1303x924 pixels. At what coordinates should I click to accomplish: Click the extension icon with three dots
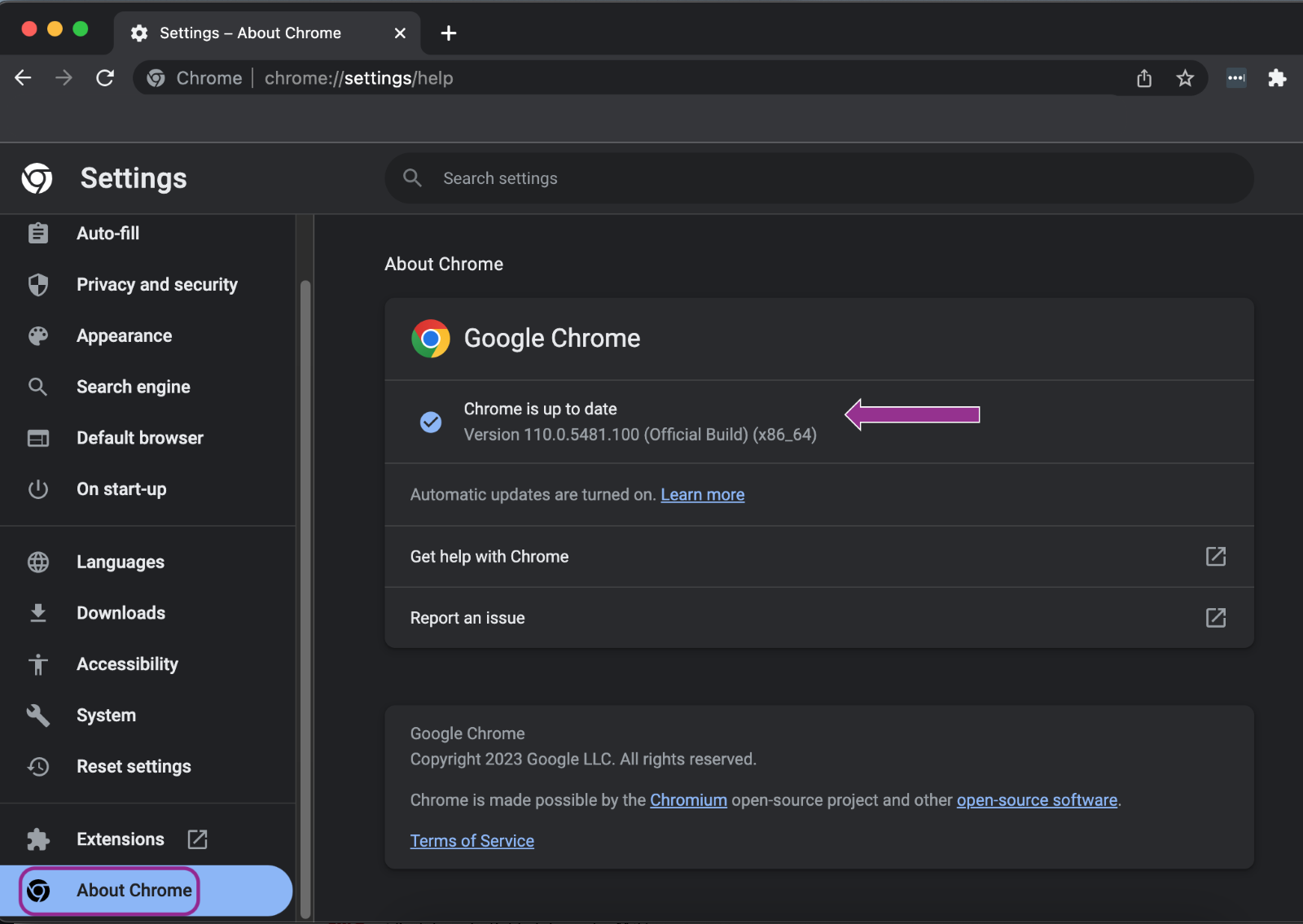[x=1236, y=78]
